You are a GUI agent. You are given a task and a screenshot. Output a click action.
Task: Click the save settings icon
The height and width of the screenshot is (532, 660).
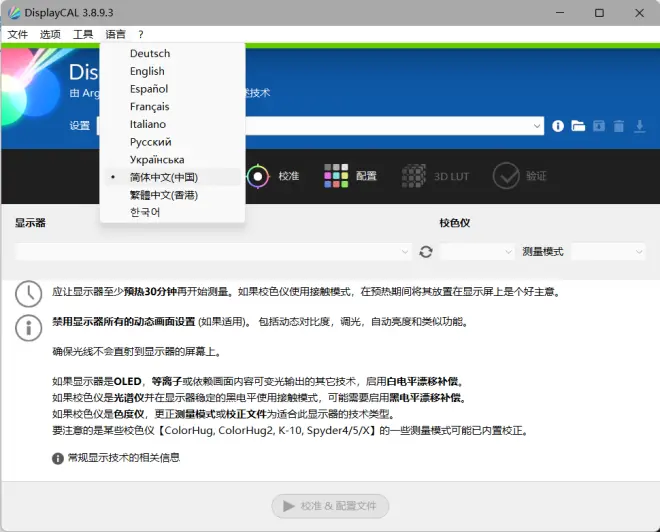coord(599,126)
